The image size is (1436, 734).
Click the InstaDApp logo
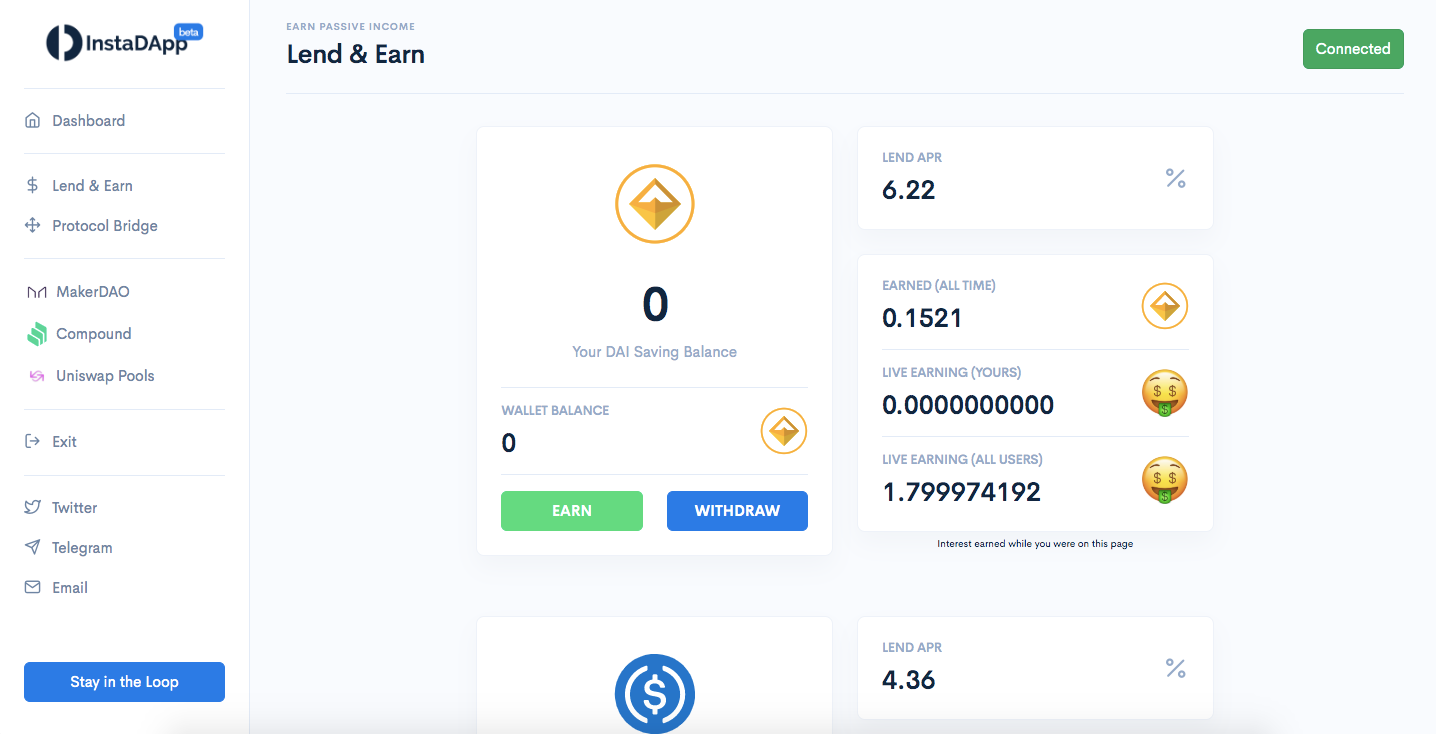[123, 43]
